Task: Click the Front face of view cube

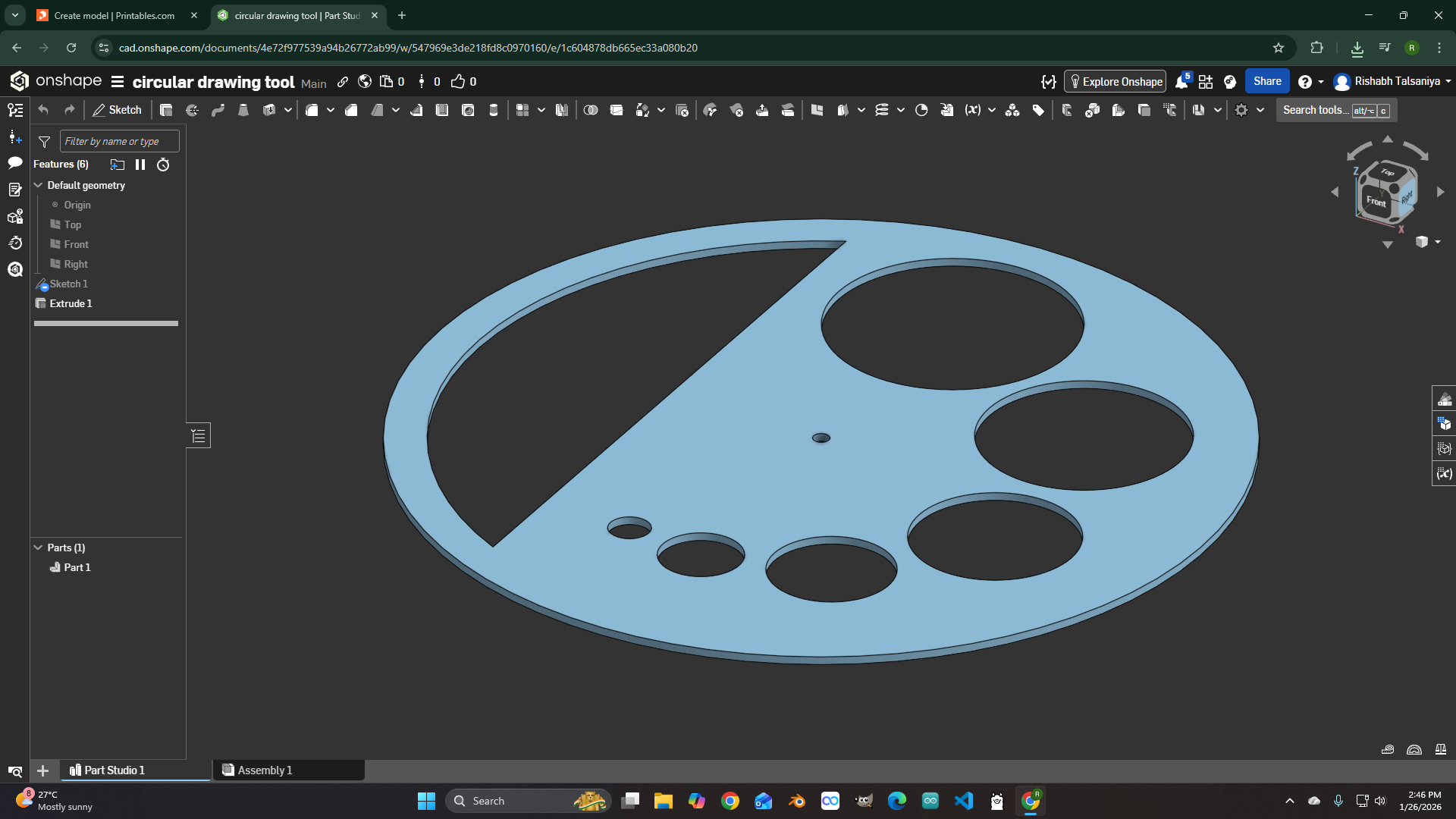Action: (1376, 201)
